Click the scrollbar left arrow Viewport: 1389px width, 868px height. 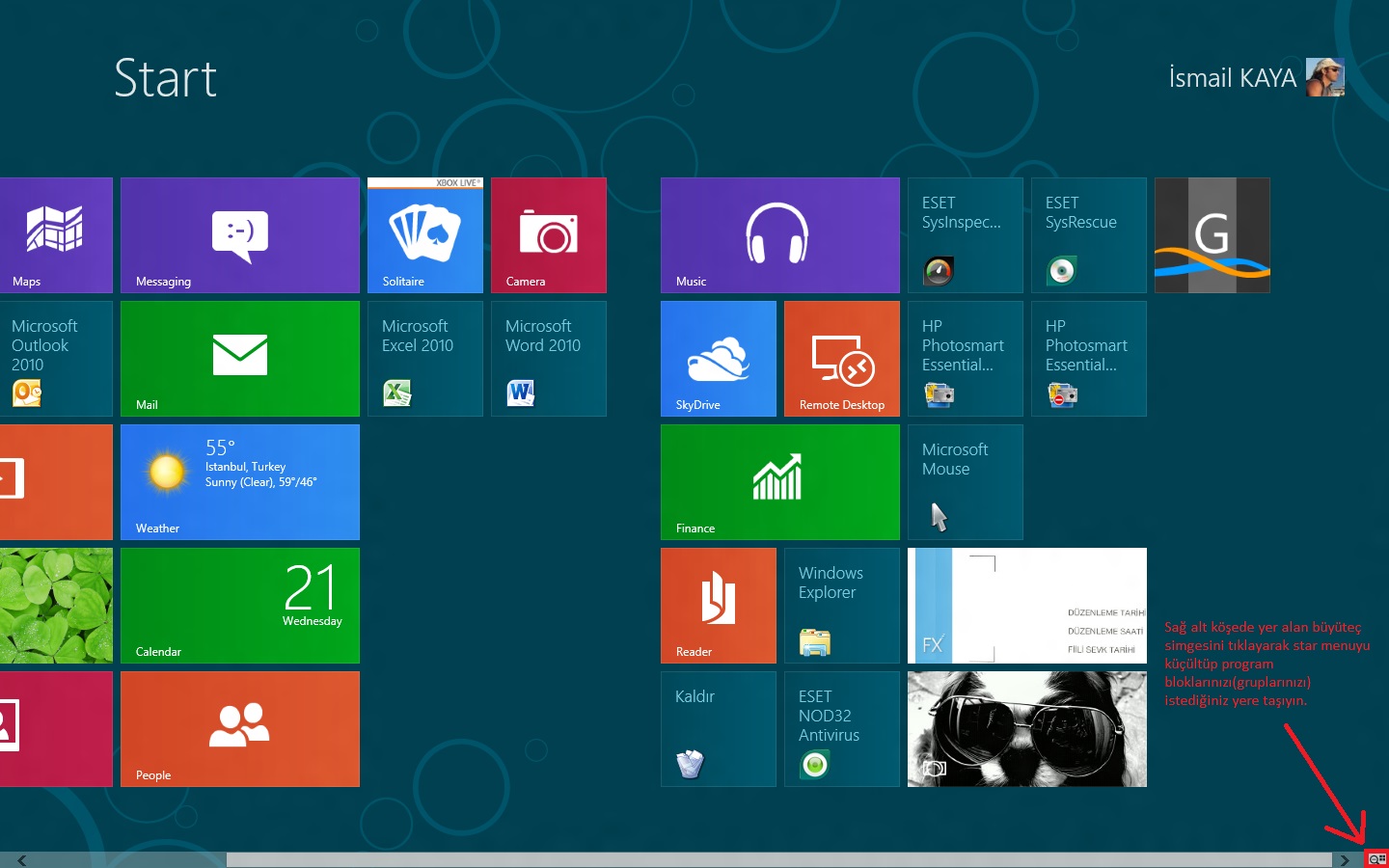(21, 860)
